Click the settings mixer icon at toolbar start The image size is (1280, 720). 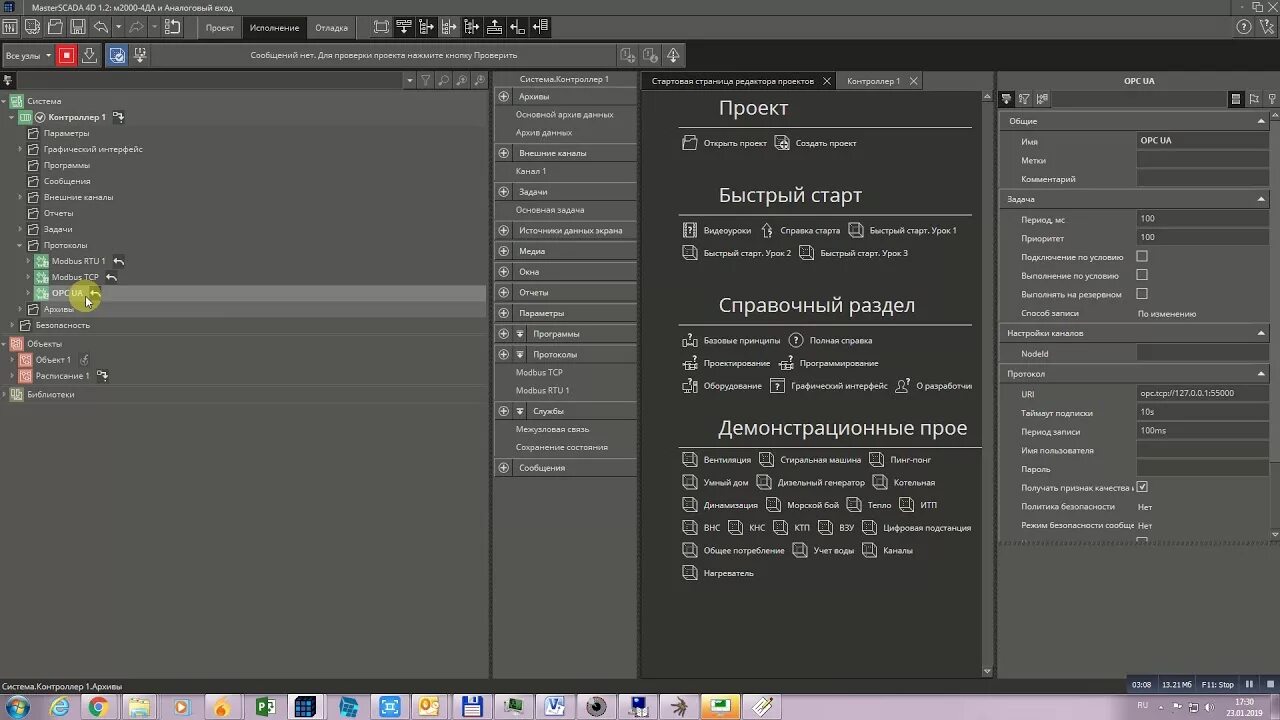click(x=9, y=27)
